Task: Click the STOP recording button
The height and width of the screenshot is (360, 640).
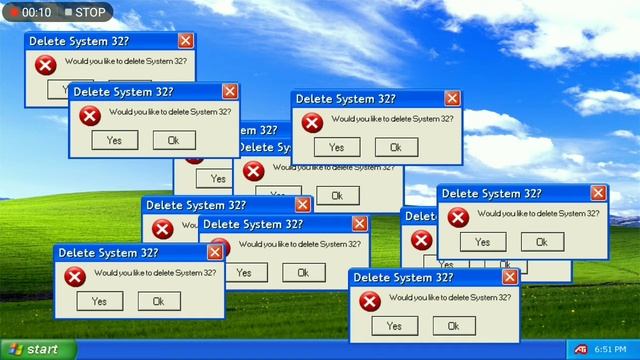Action: 85,12
